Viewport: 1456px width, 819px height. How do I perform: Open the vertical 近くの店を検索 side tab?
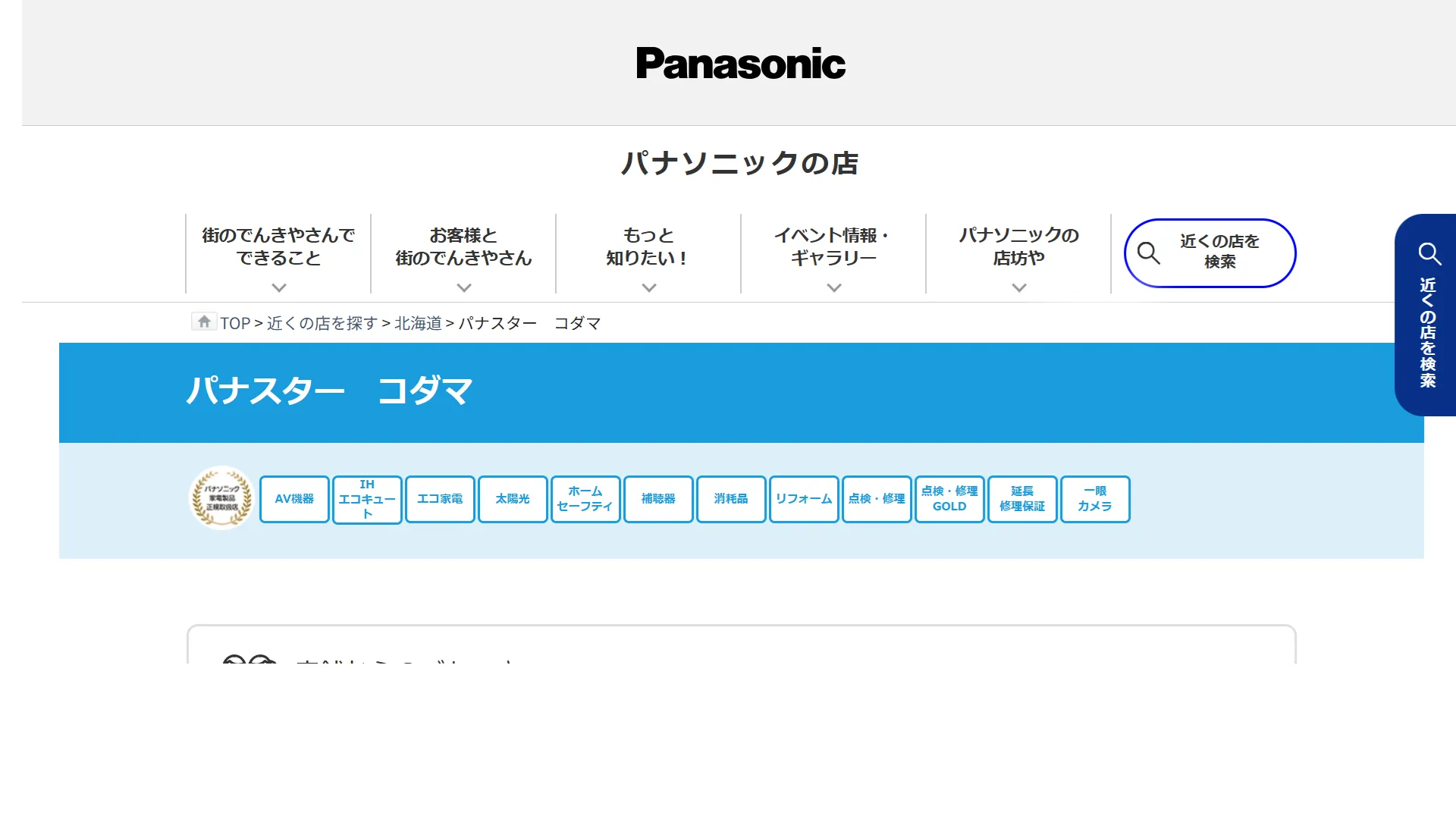[1426, 315]
